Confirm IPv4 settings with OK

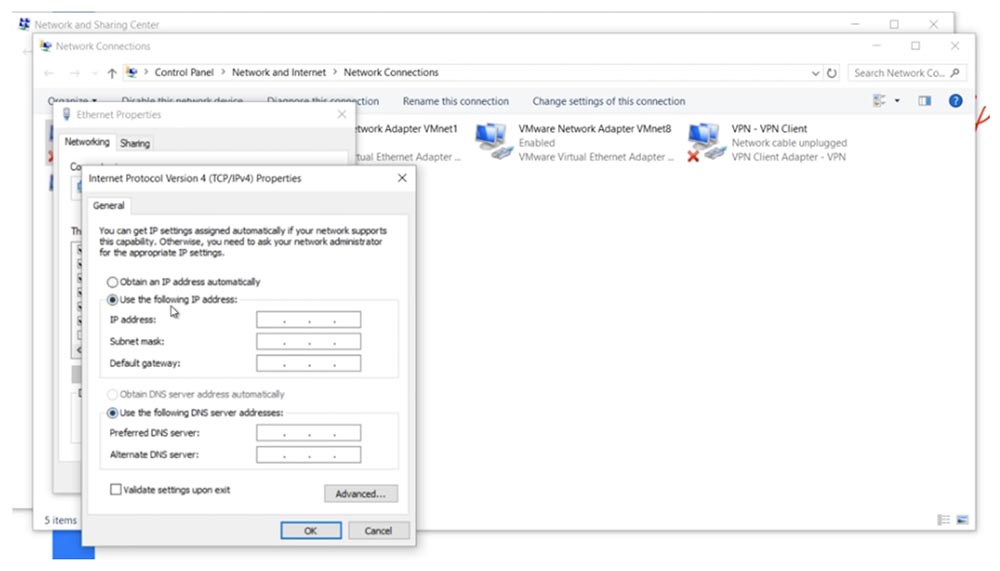tap(311, 530)
